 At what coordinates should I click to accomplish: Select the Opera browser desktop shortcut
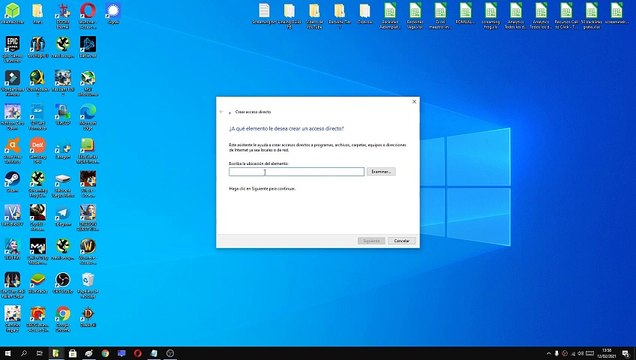pos(88,15)
